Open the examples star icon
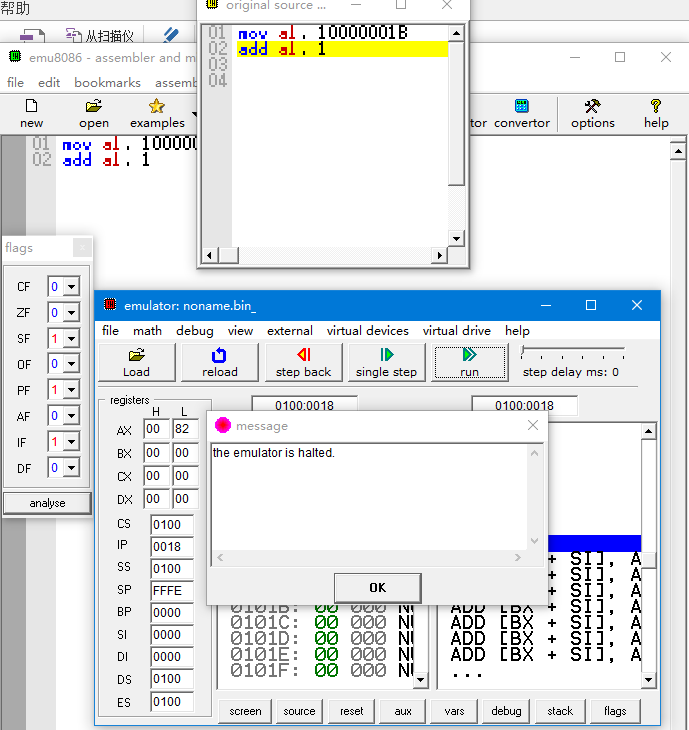689x730 pixels. pyautogui.click(x=157, y=106)
